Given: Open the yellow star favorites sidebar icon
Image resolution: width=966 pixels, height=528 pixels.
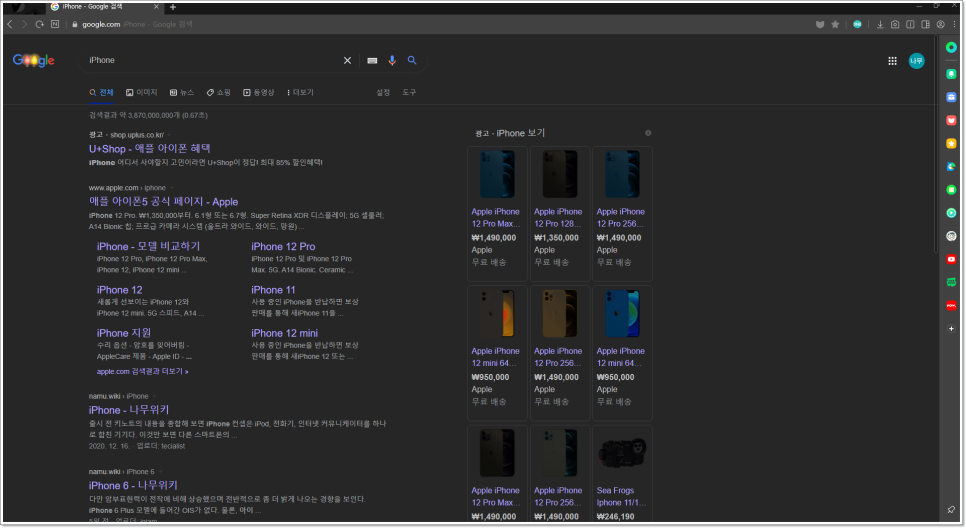Looking at the screenshot, I should click(951, 143).
